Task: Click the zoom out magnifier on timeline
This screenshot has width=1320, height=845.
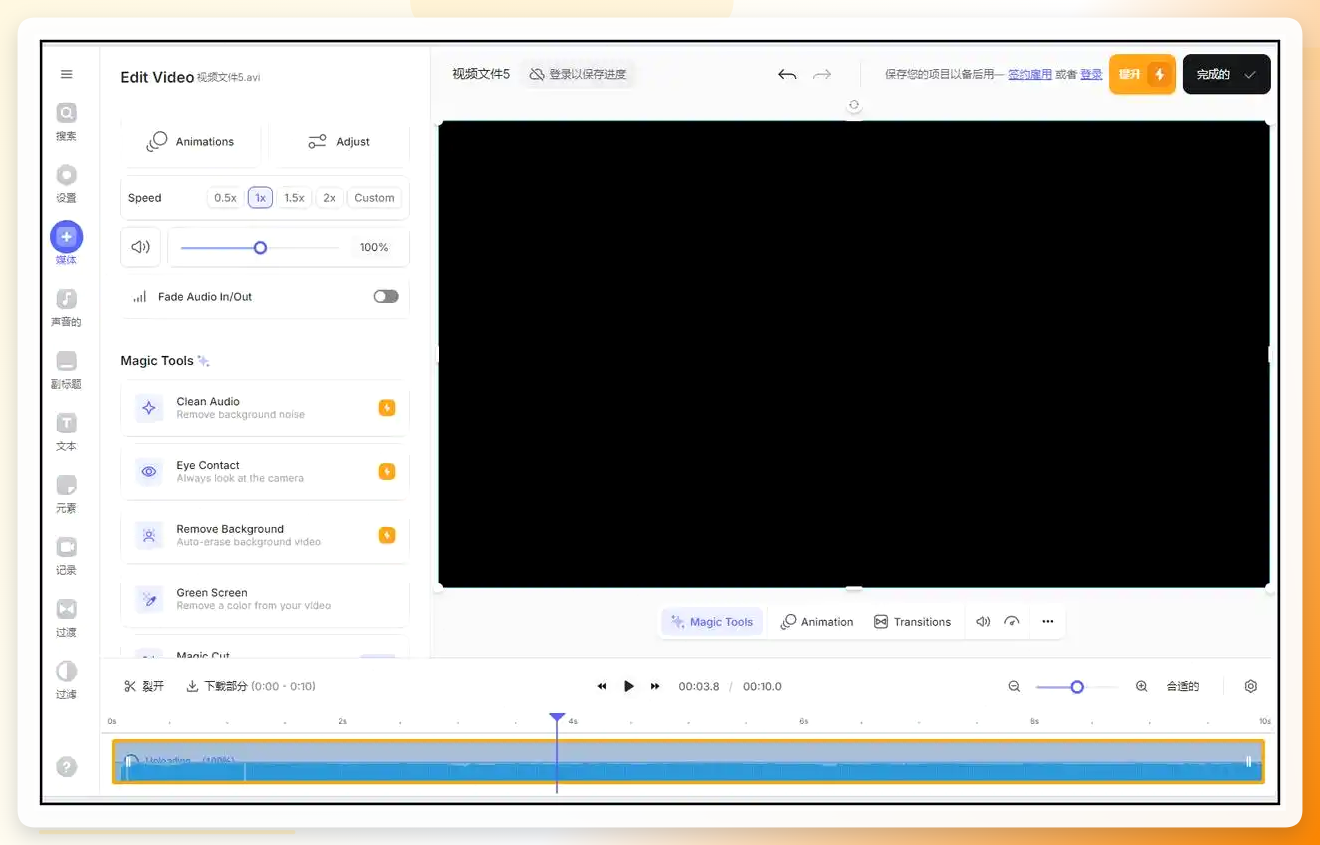Action: tap(1014, 686)
